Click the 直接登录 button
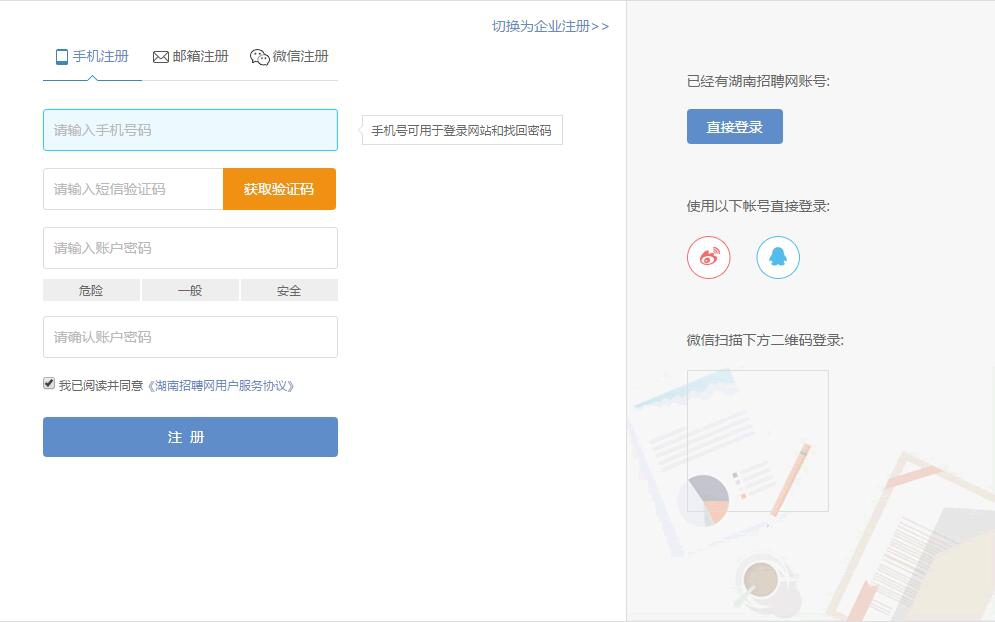This screenshot has height=622, width=995. coord(734,127)
